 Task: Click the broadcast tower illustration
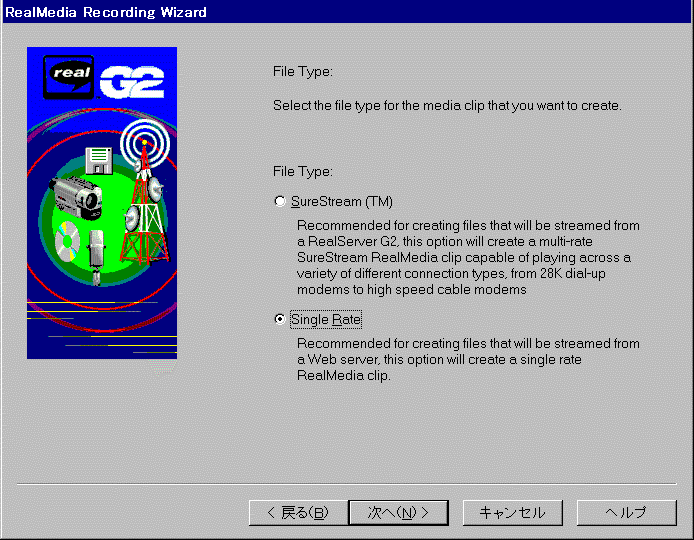(145, 192)
